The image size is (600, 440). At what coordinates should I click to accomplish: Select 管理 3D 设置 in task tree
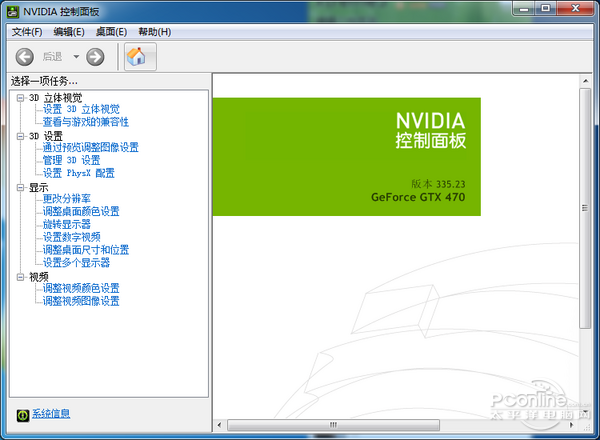[x=71, y=160]
